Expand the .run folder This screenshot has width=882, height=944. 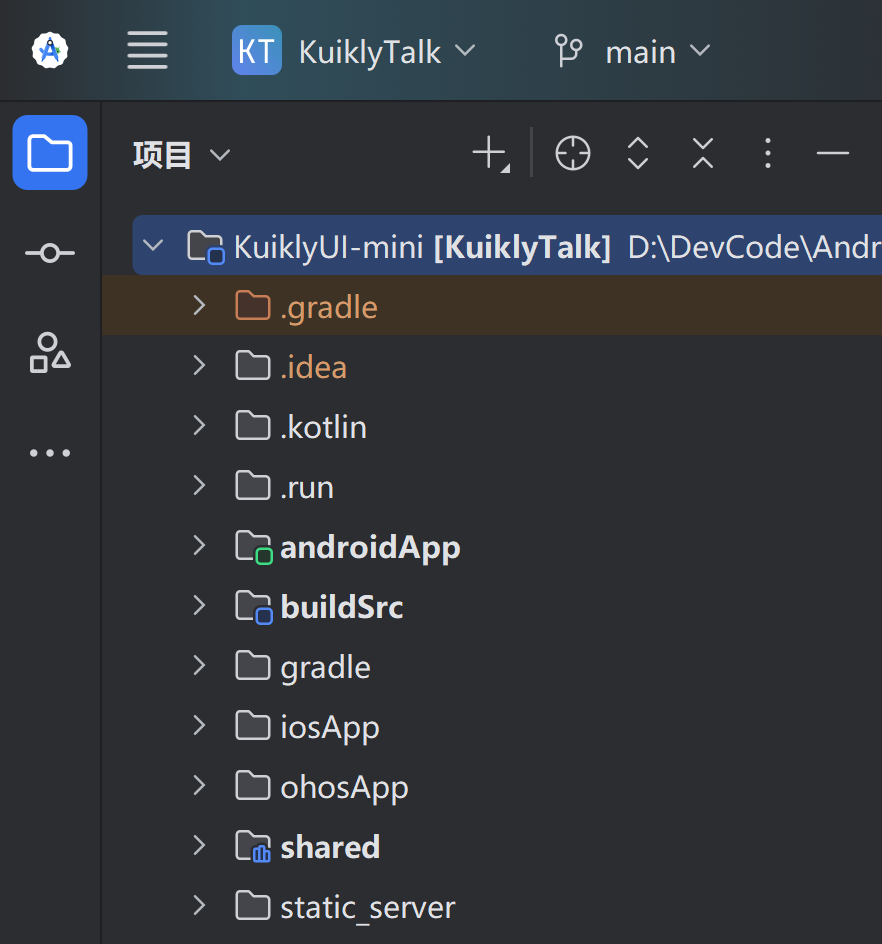pyautogui.click(x=199, y=485)
